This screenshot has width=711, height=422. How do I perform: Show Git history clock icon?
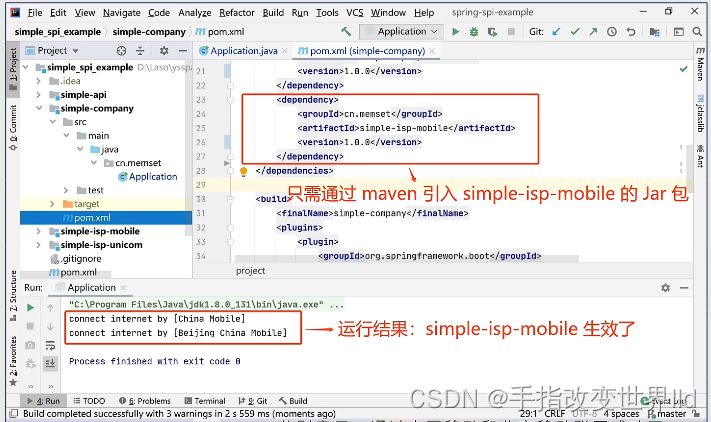point(612,31)
